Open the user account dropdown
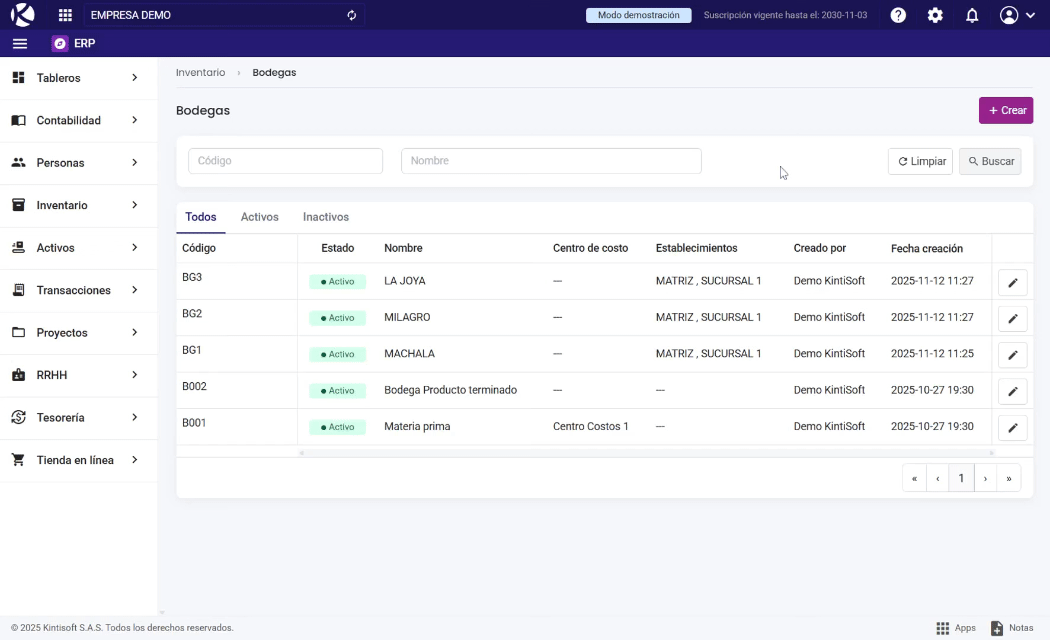 [x=1016, y=15]
